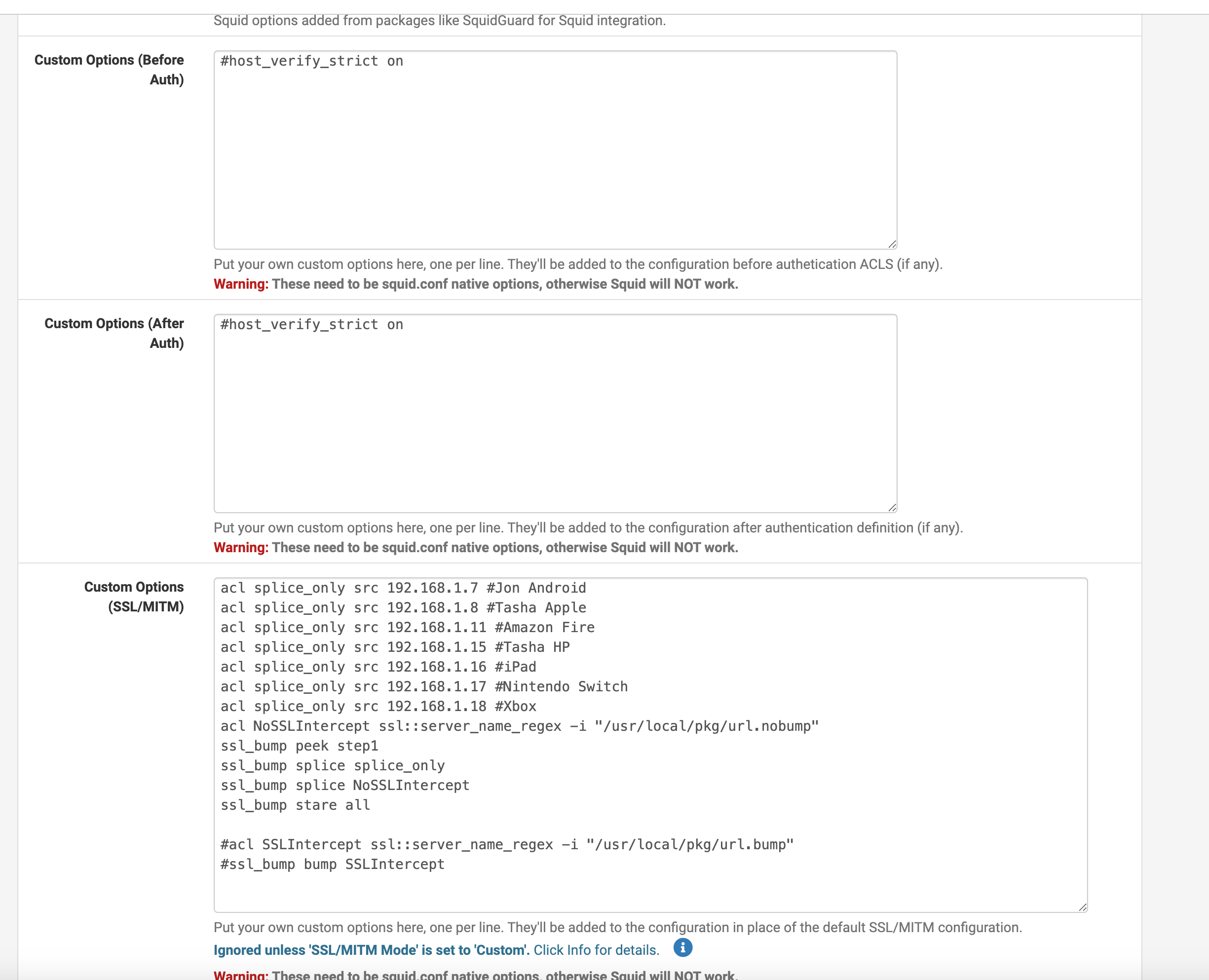The height and width of the screenshot is (980, 1209).
Task: Click the text about SquidGuard for Squid integration
Action: (x=440, y=20)
